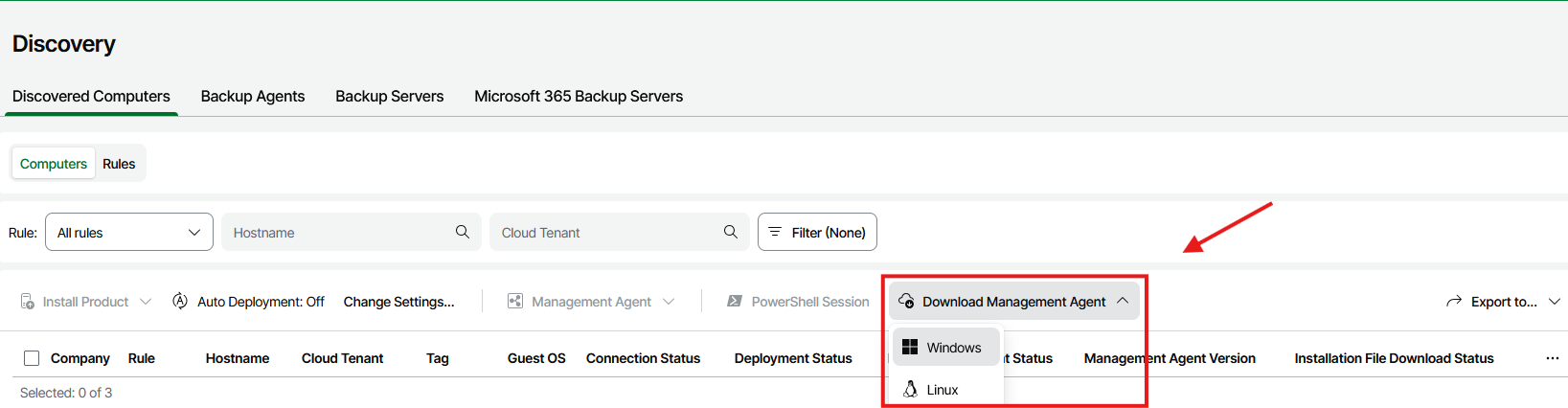
Task: Switch to Backup Agents tab
Action: pyautogui.click(x=253, y=96)
